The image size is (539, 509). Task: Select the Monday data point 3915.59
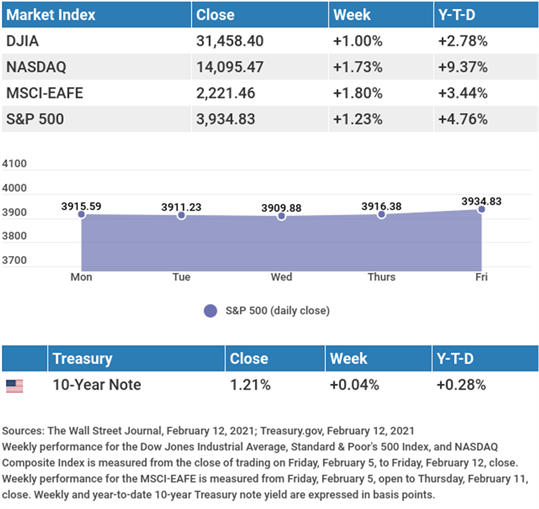81,214
